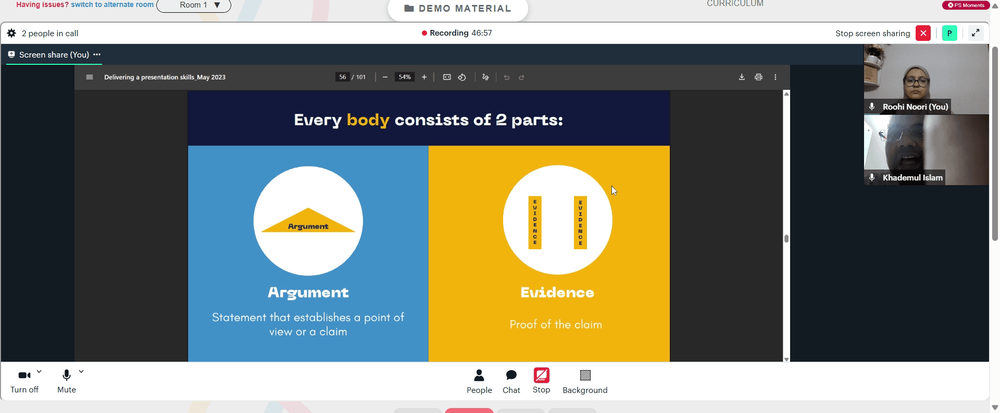Click the red X to stop sharing
This screenshot has height=413, width=1000.
(923, 33)
